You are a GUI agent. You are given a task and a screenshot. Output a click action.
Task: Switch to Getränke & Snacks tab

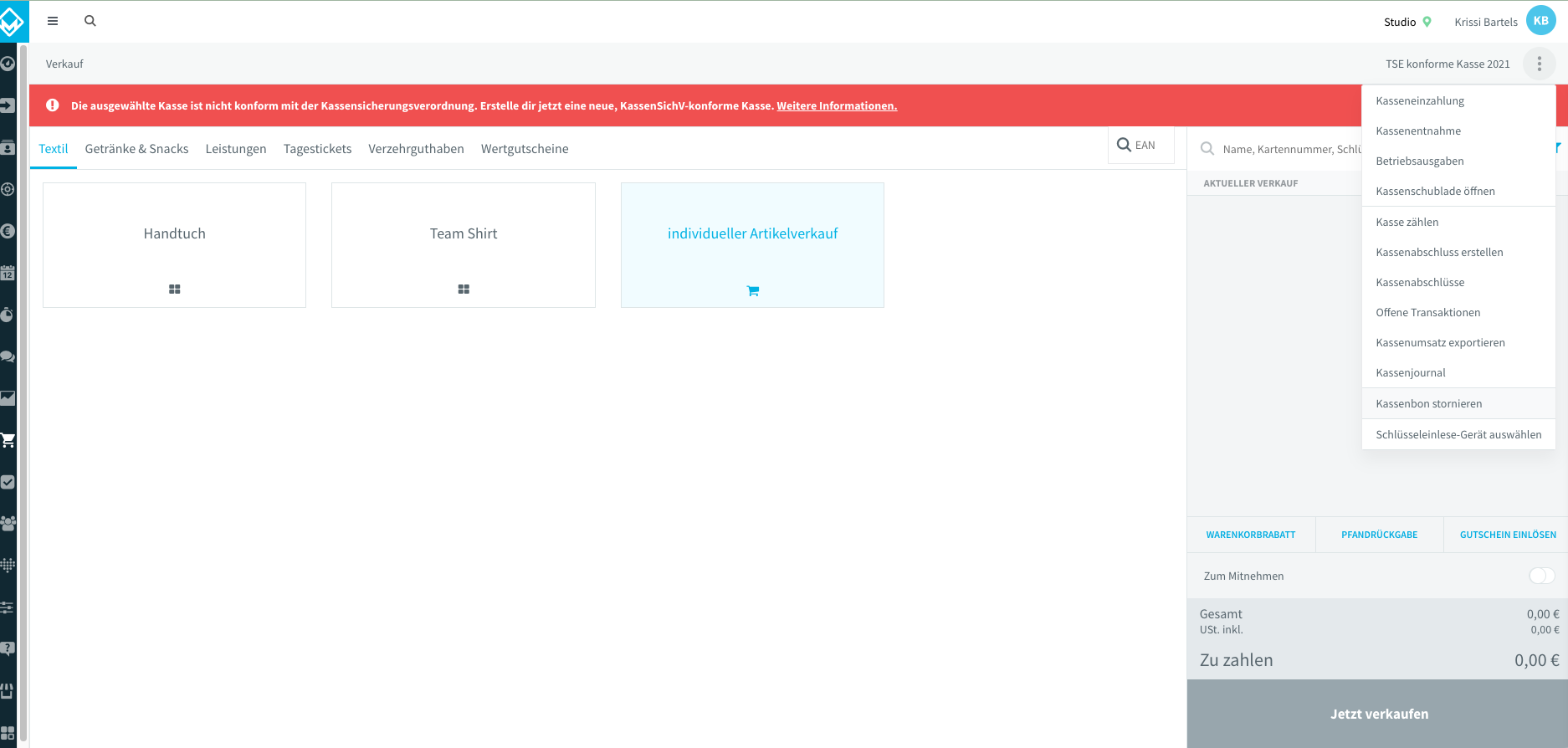(x=136, y=149)
